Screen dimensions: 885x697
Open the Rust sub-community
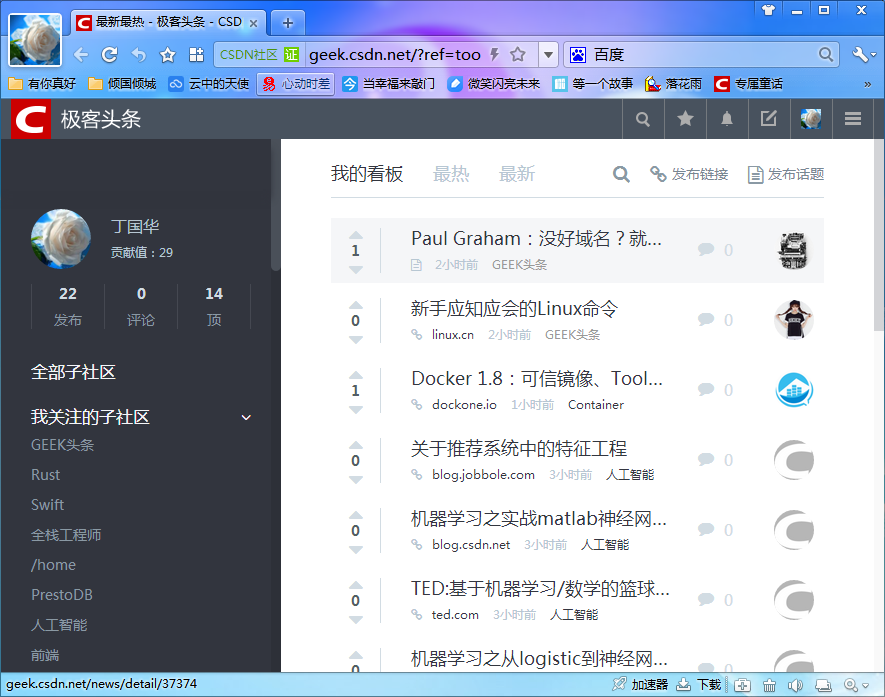45,475
